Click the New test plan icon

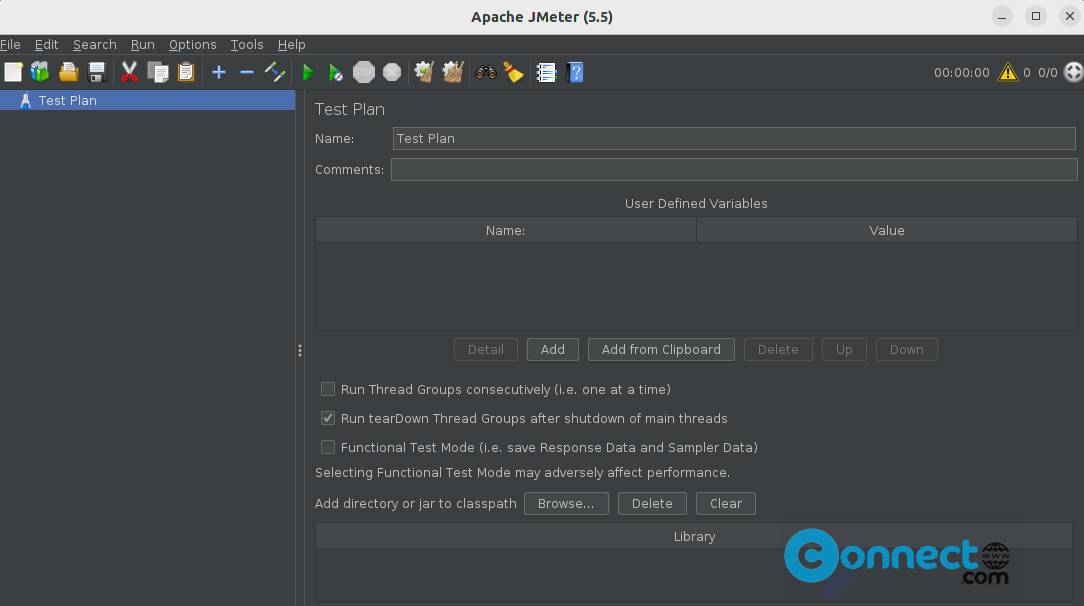pos(13,72)
